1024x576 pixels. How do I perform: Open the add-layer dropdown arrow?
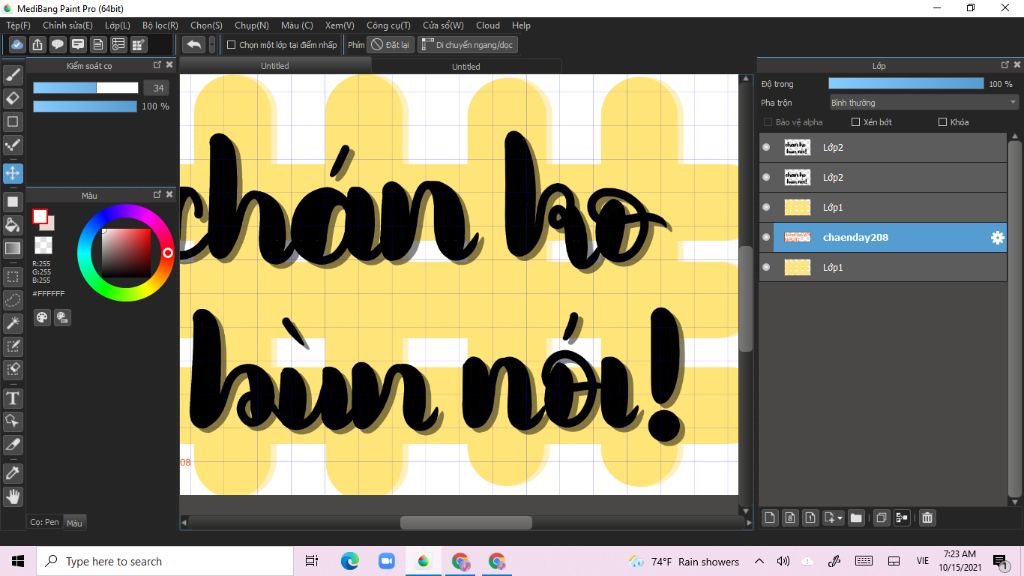coord(839,518)
